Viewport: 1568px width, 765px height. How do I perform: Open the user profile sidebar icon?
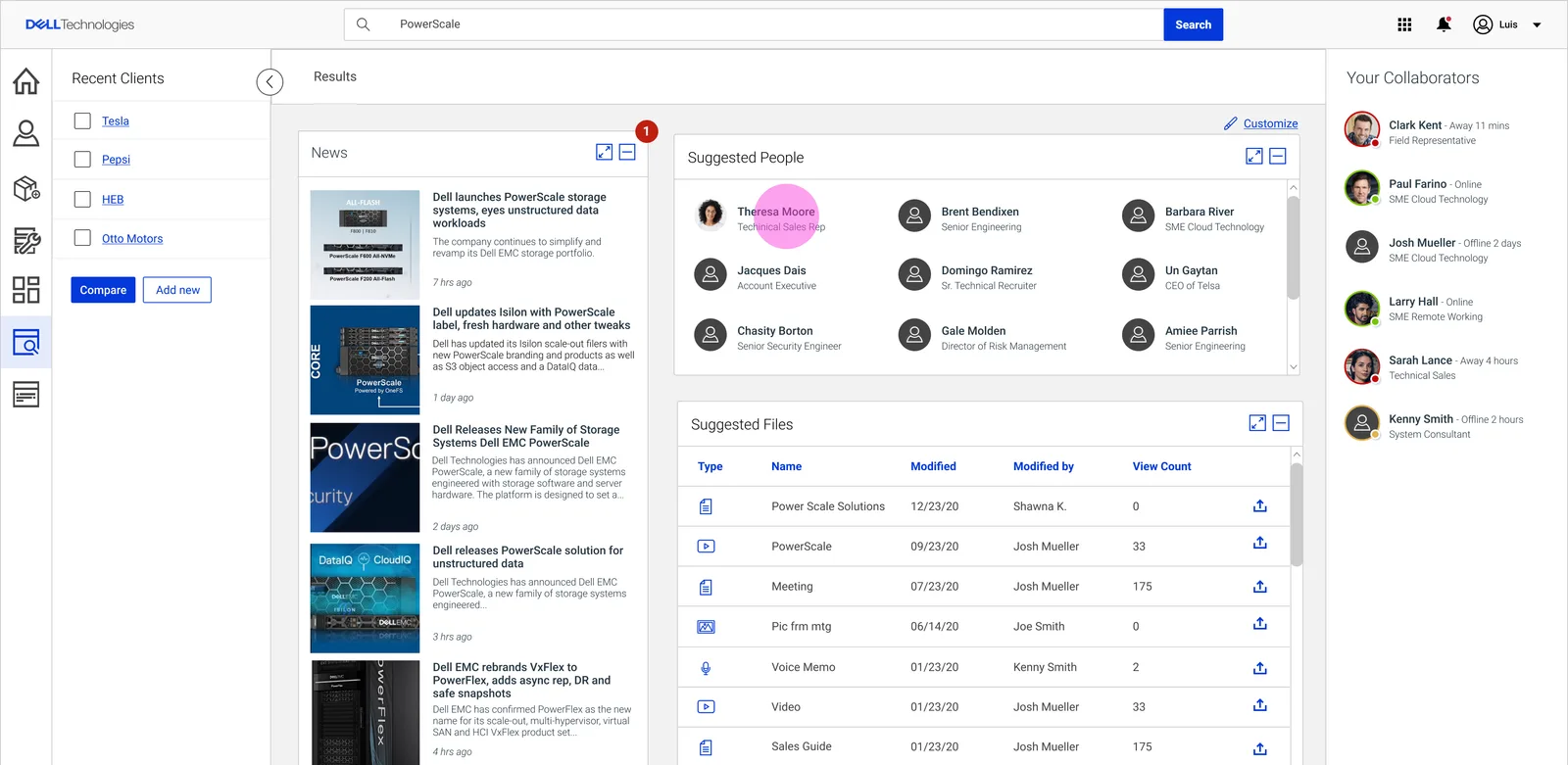[26, 133]
